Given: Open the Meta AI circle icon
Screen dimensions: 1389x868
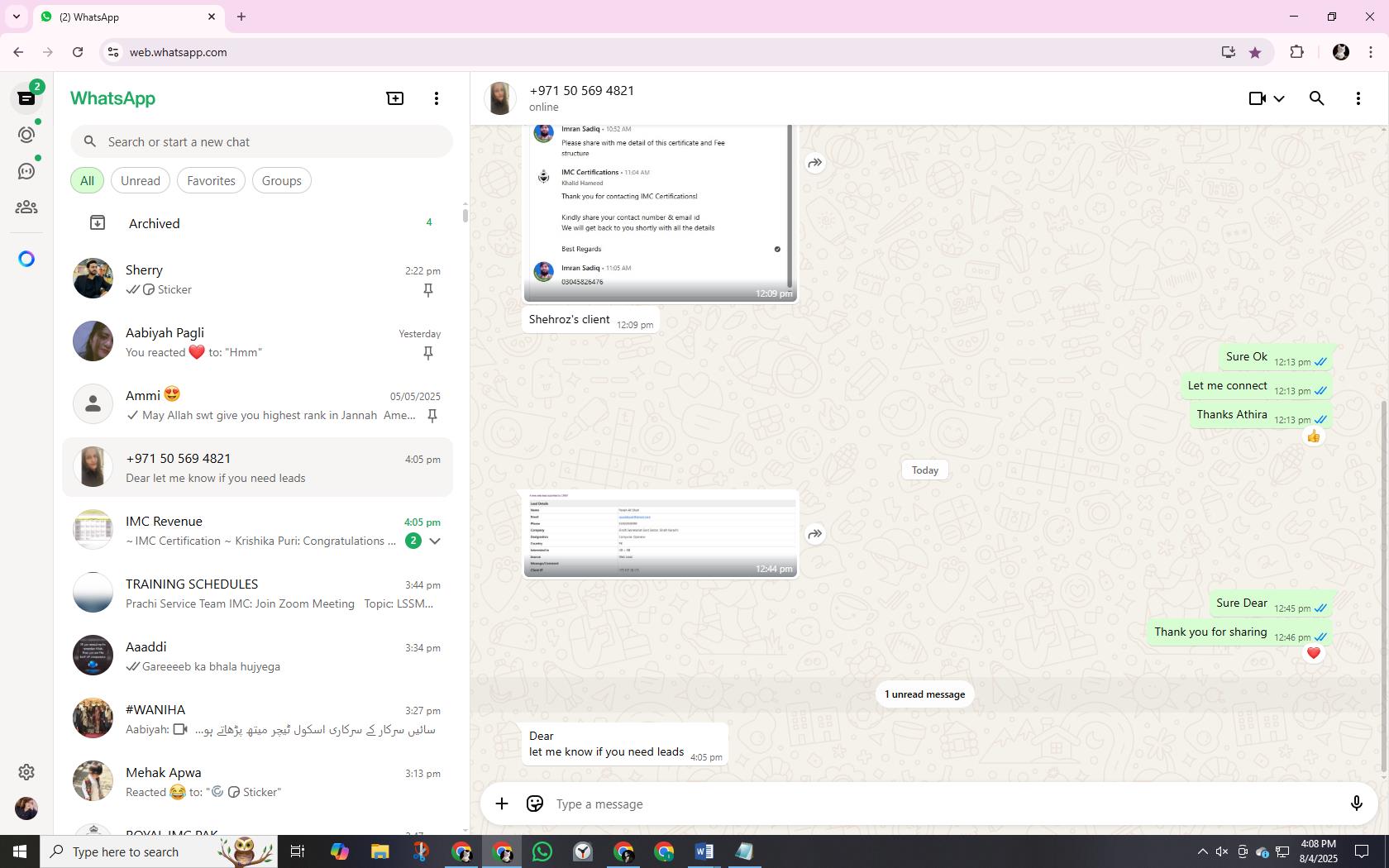Looking at the screenshot, I should (26, 259).
